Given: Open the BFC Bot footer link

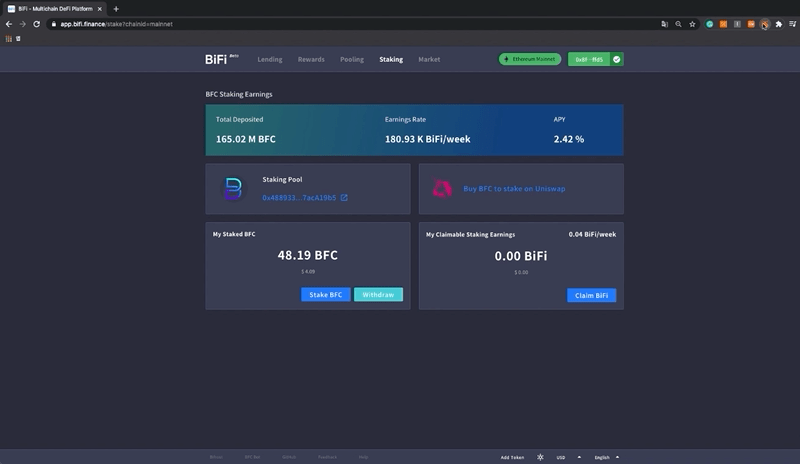Looking at the screenshot, I should coord(252,457).
